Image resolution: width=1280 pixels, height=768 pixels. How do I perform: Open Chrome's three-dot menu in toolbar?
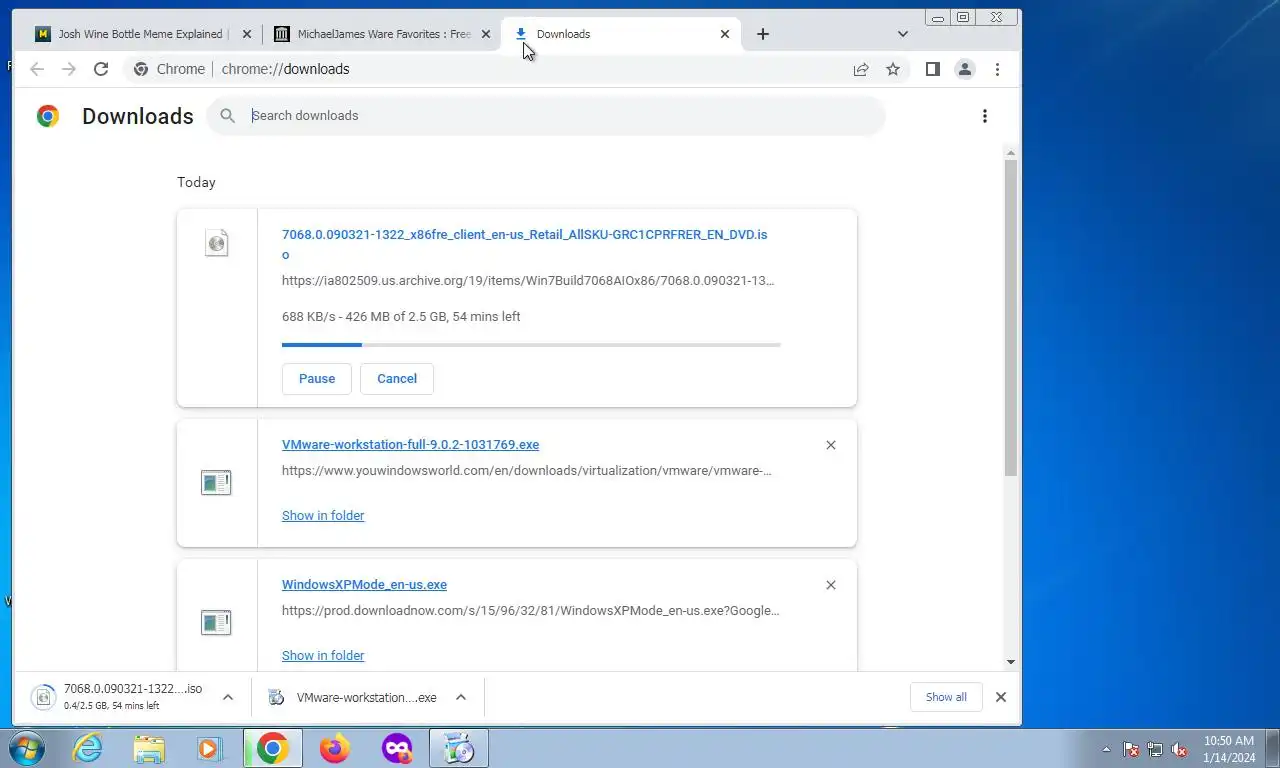click(x=997, y=69)
